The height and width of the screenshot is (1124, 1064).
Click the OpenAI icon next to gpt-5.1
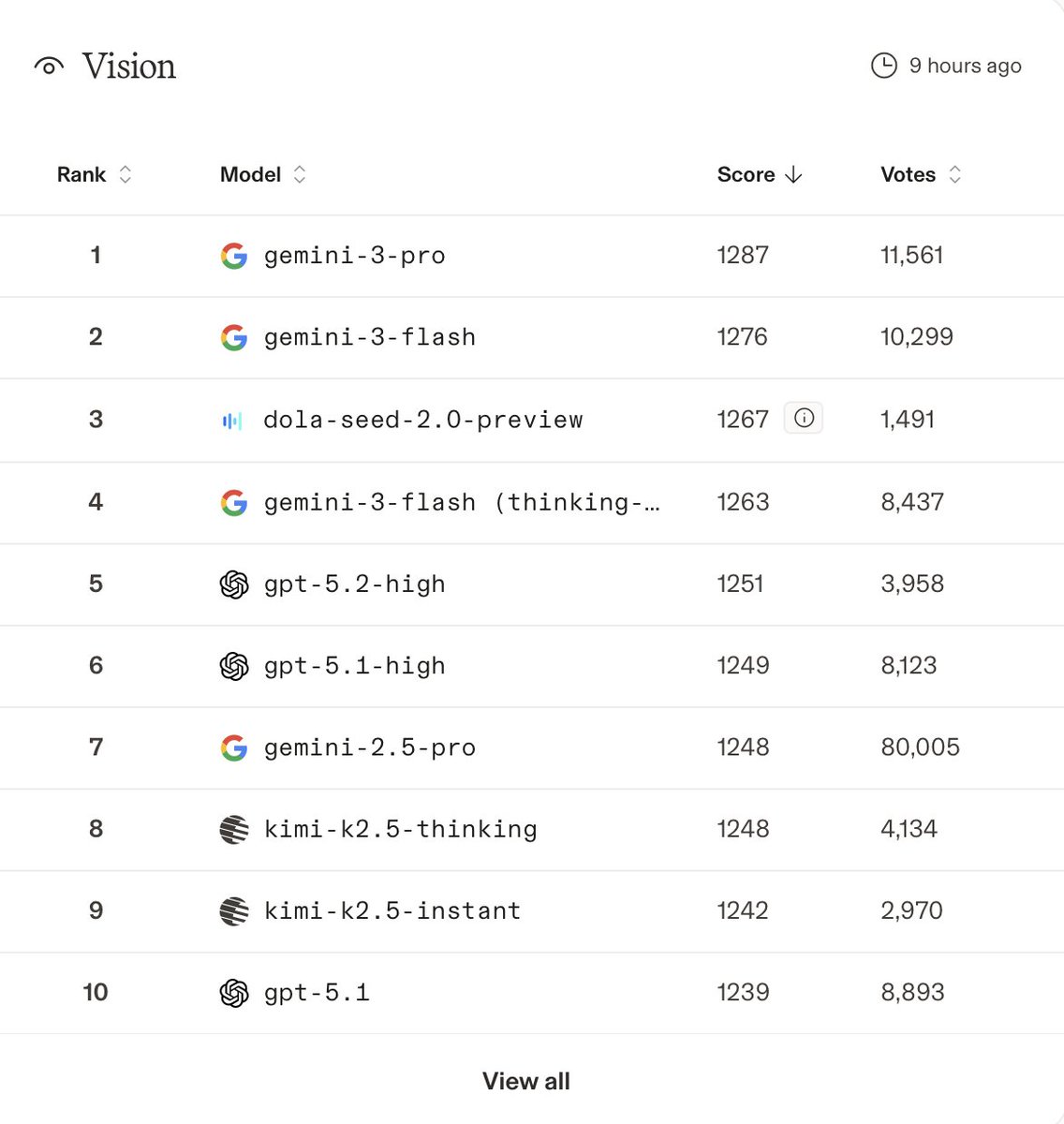(x=233, y=993)
